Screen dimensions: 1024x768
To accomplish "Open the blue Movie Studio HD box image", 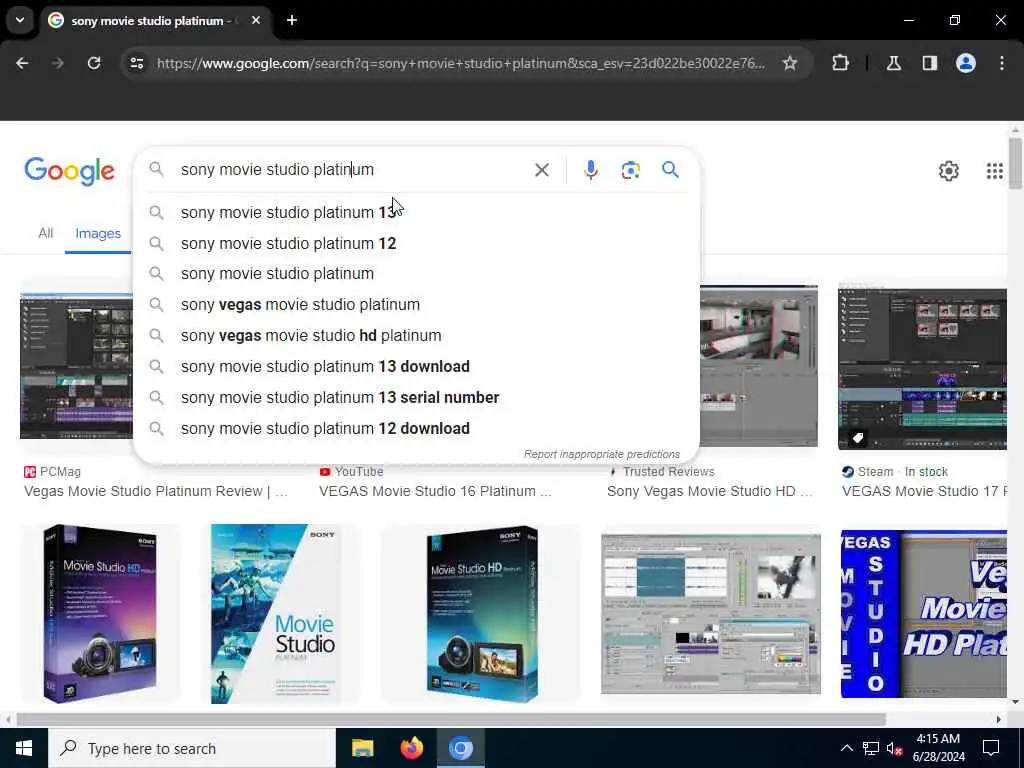I will tap(481, 614).
